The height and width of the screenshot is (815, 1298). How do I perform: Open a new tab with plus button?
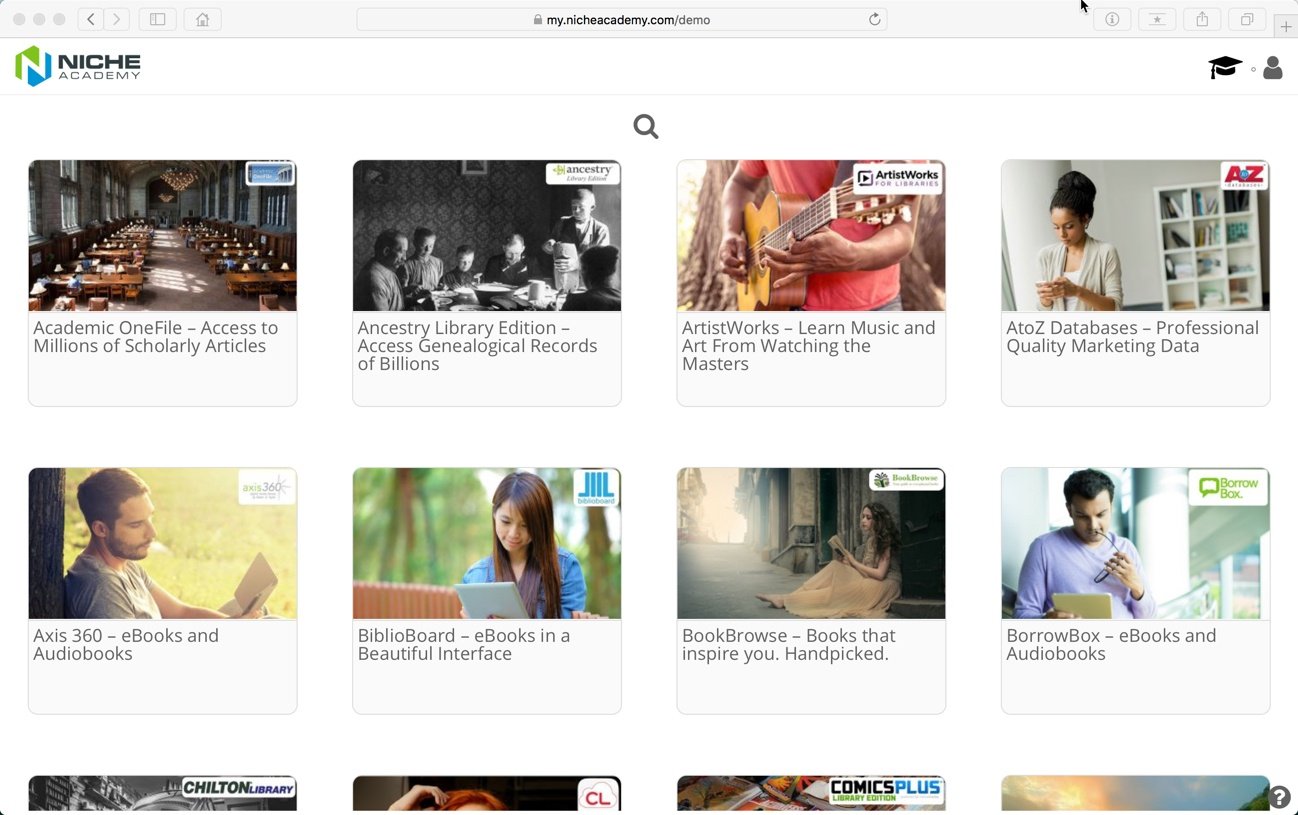(x=1286, y=26)
